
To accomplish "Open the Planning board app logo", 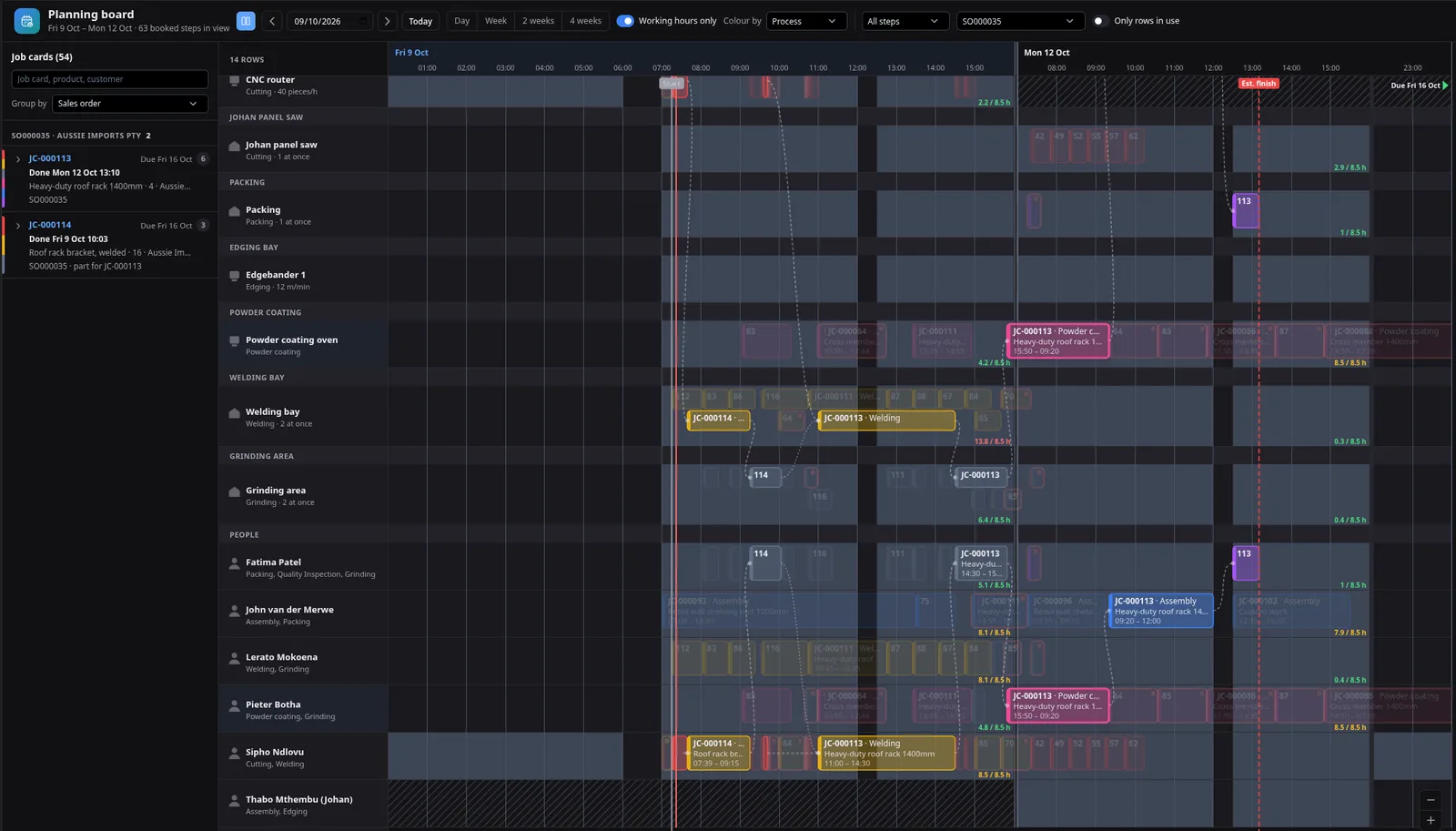I will 26,20.
